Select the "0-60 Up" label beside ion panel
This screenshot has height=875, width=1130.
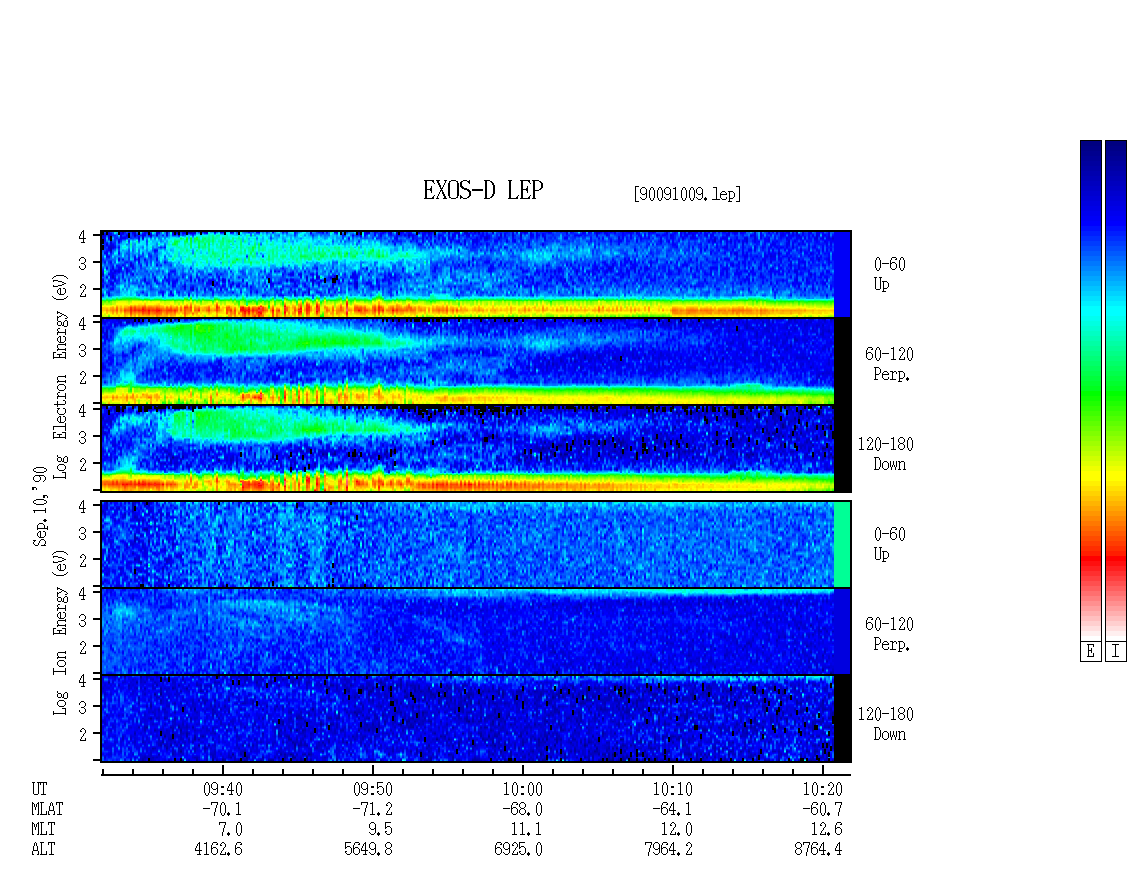pos(889,544)
